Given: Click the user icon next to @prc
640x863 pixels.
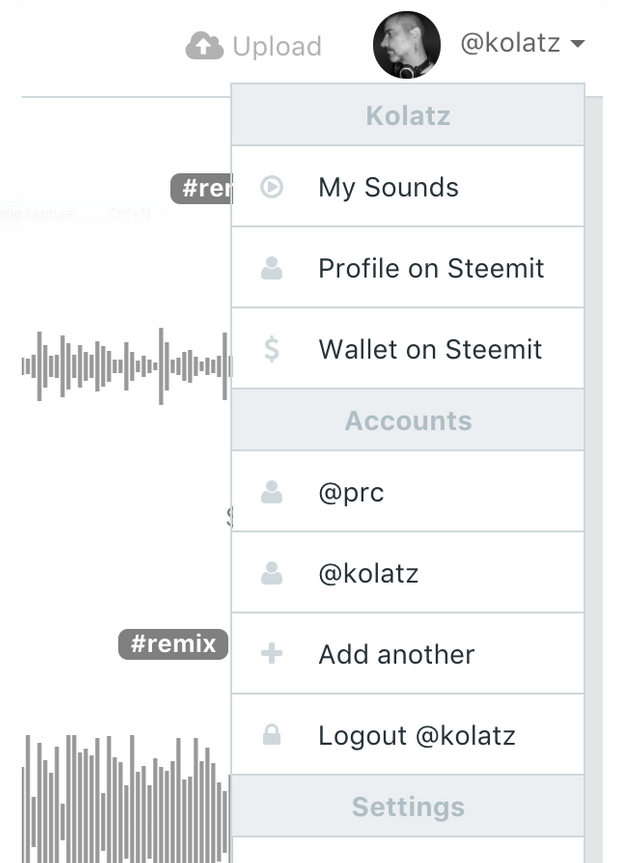Looking at the screenshot, I should [271, 492].
